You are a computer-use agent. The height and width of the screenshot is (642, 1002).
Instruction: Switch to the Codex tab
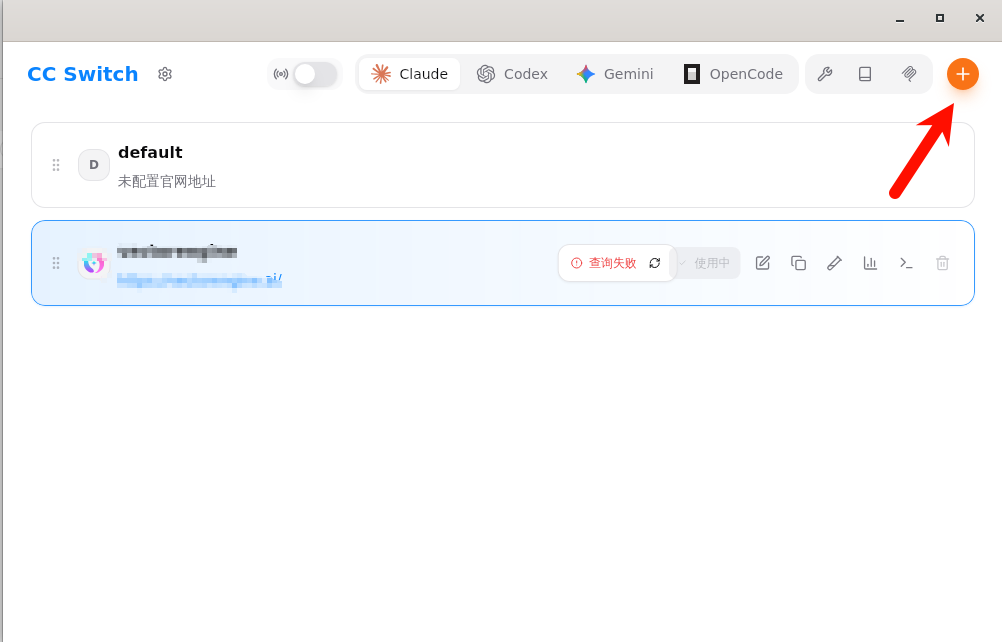(512, 74)
